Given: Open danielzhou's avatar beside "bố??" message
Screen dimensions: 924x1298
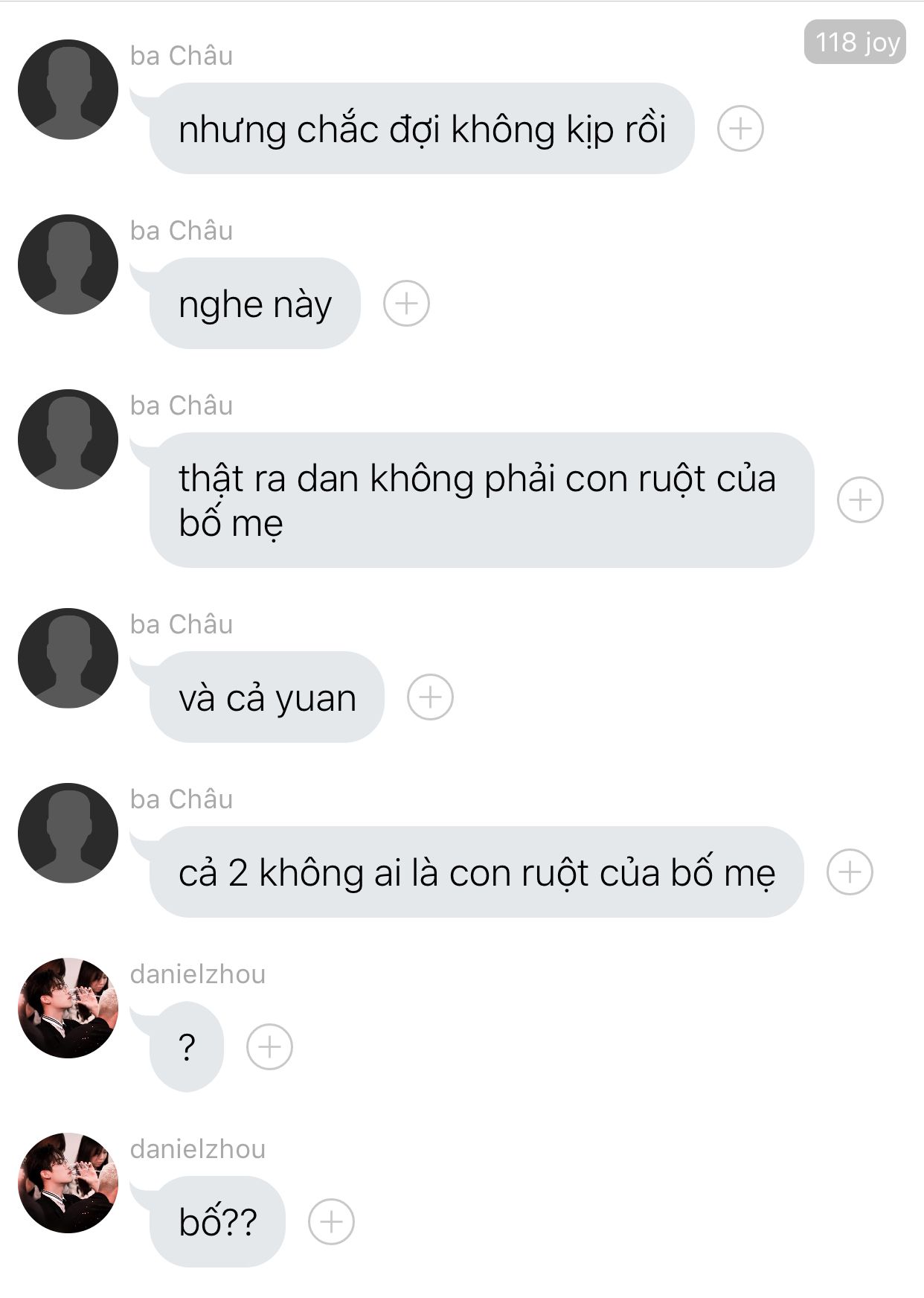Looking at the screenshot, I should 68,1183.
